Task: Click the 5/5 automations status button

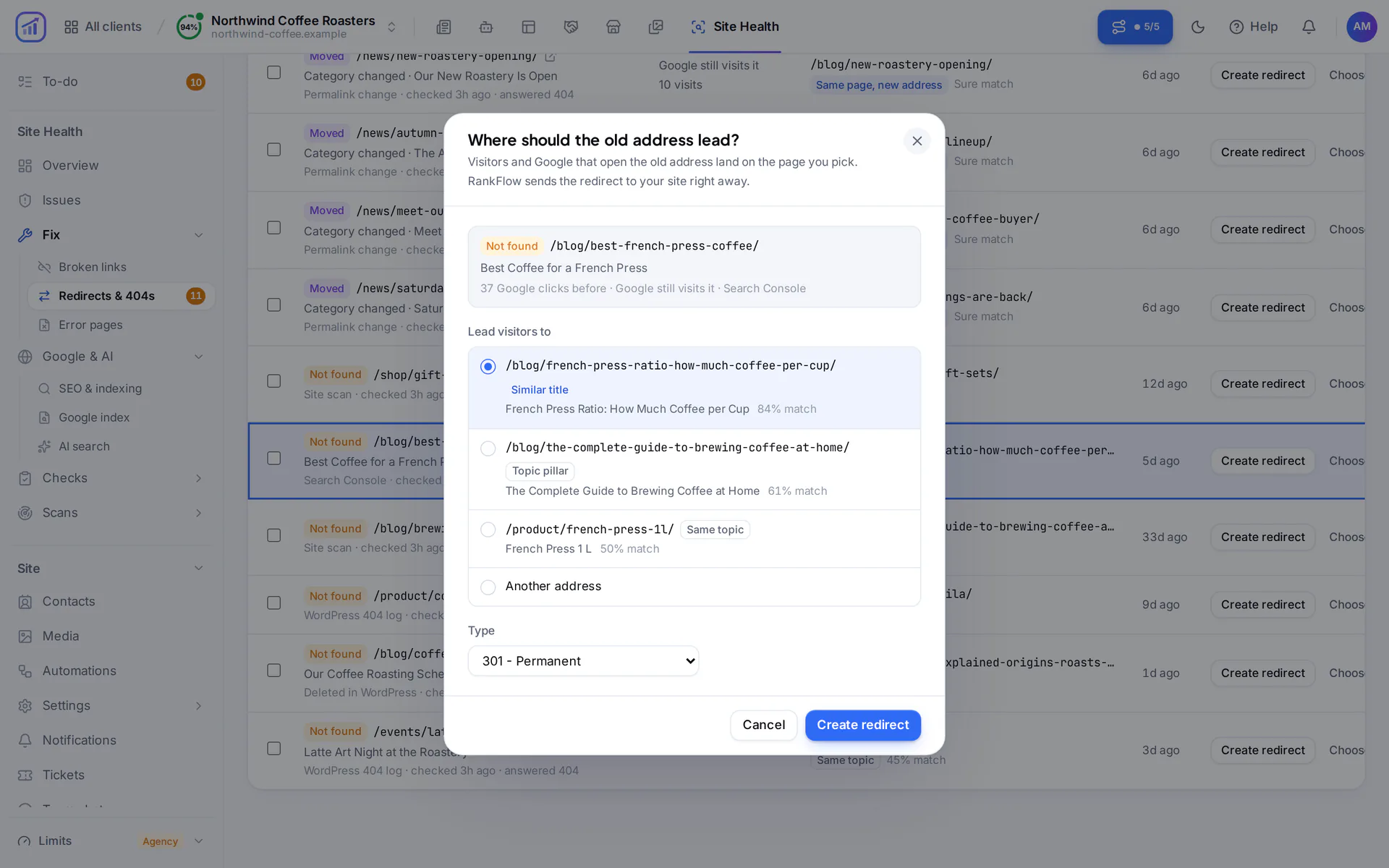Action: 1135,27
